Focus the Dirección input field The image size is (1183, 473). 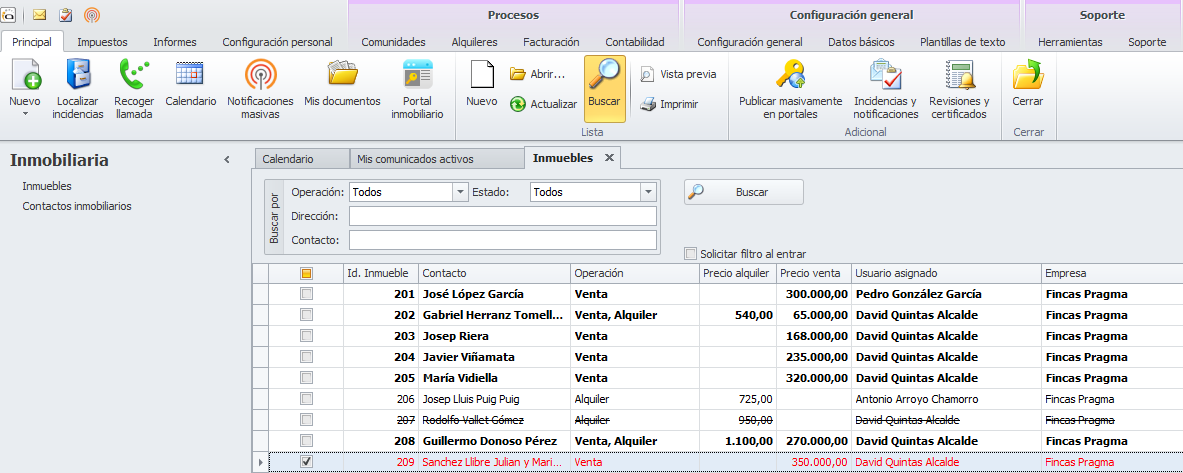502,217
